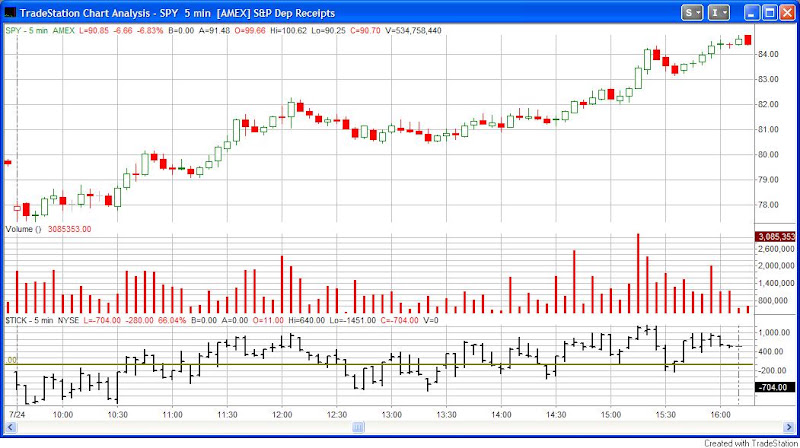
Task: Click the horizontal scrollbar left arrow
Action: [x=10, y=427]
